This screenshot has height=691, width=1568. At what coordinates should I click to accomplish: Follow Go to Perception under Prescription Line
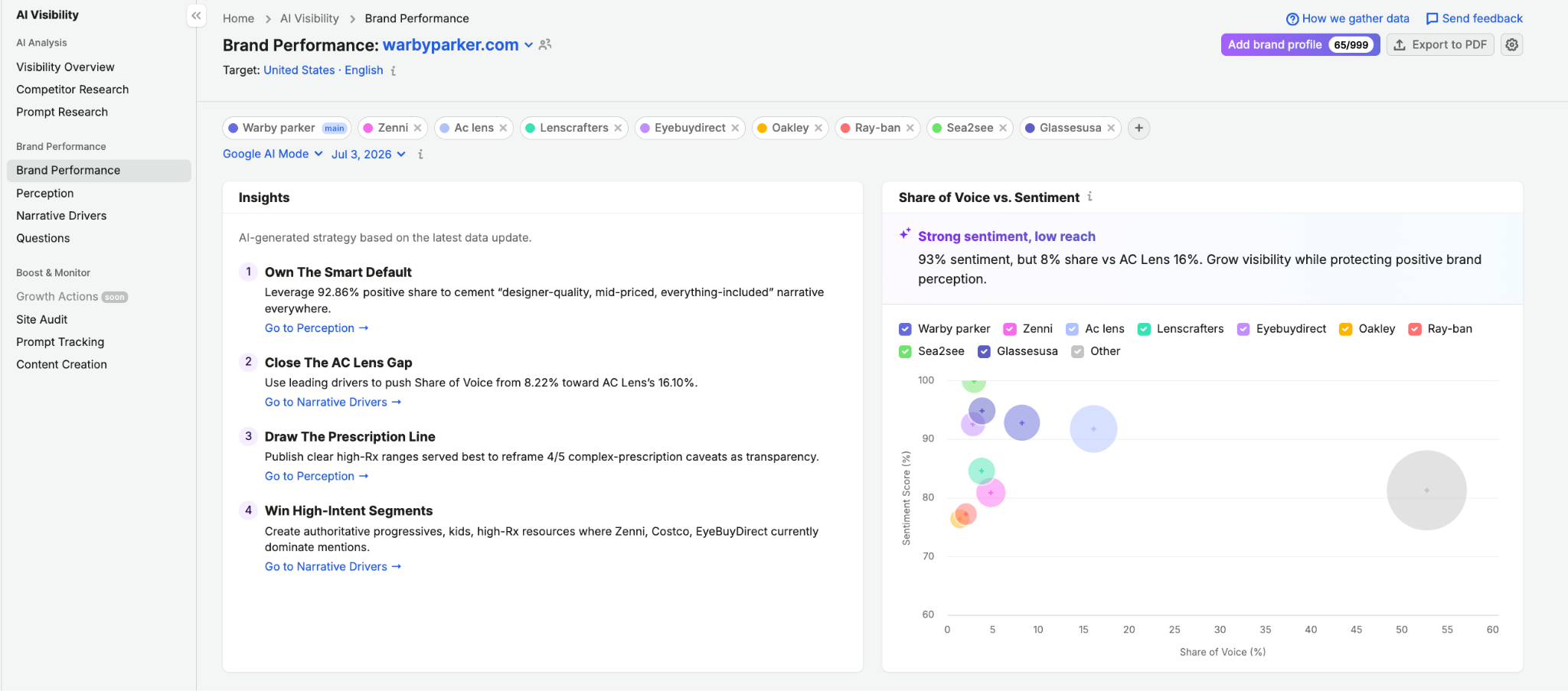[x=317, y=476]
